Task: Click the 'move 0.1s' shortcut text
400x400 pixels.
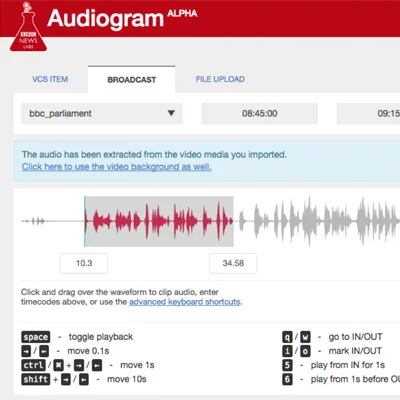Action: point(88,351)
